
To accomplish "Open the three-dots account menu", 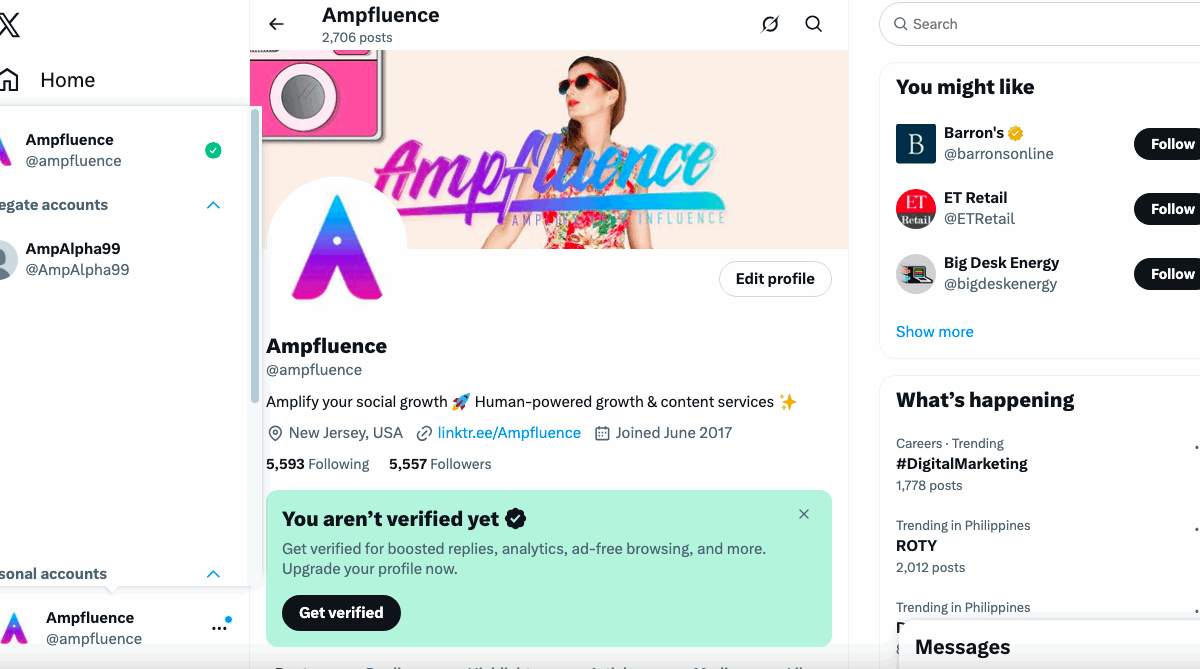I will click(219, 628).
